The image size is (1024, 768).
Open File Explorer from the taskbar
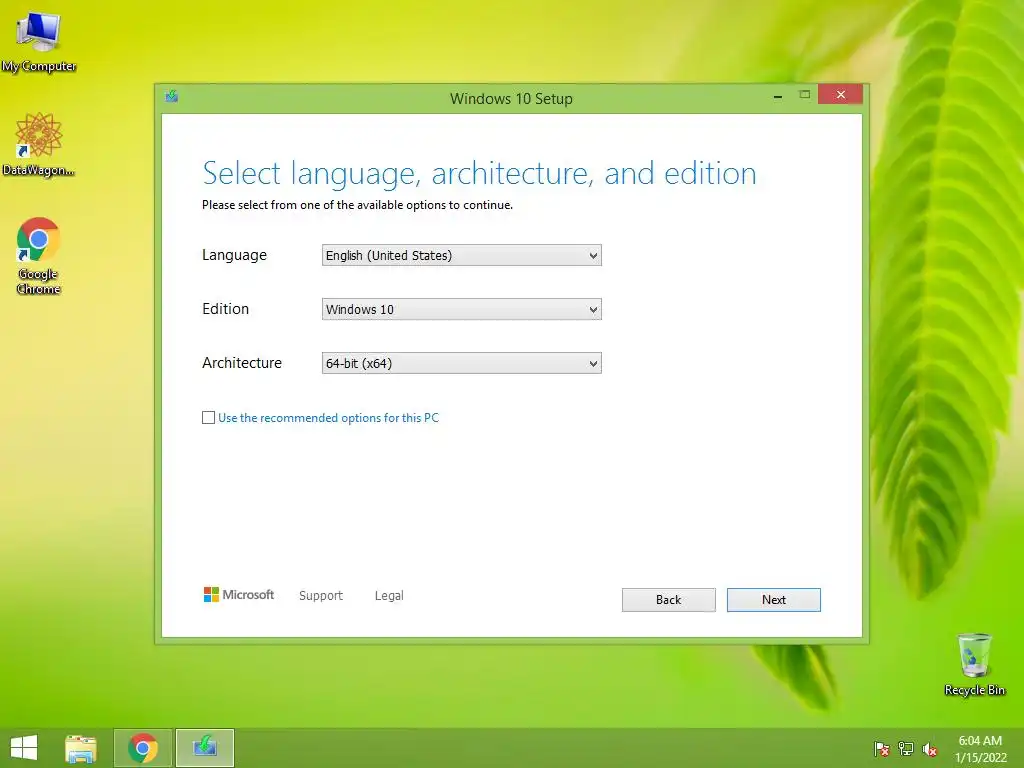(x=81, y=748)
